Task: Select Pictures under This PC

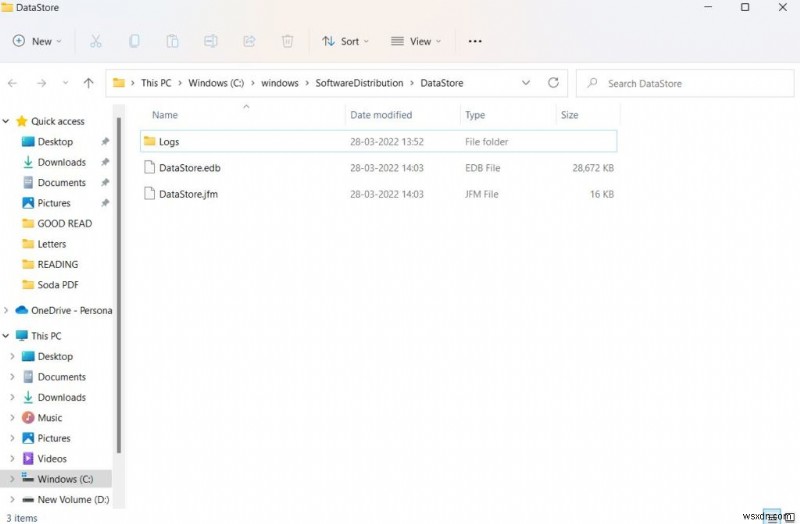Action: (x=54, y=438)
